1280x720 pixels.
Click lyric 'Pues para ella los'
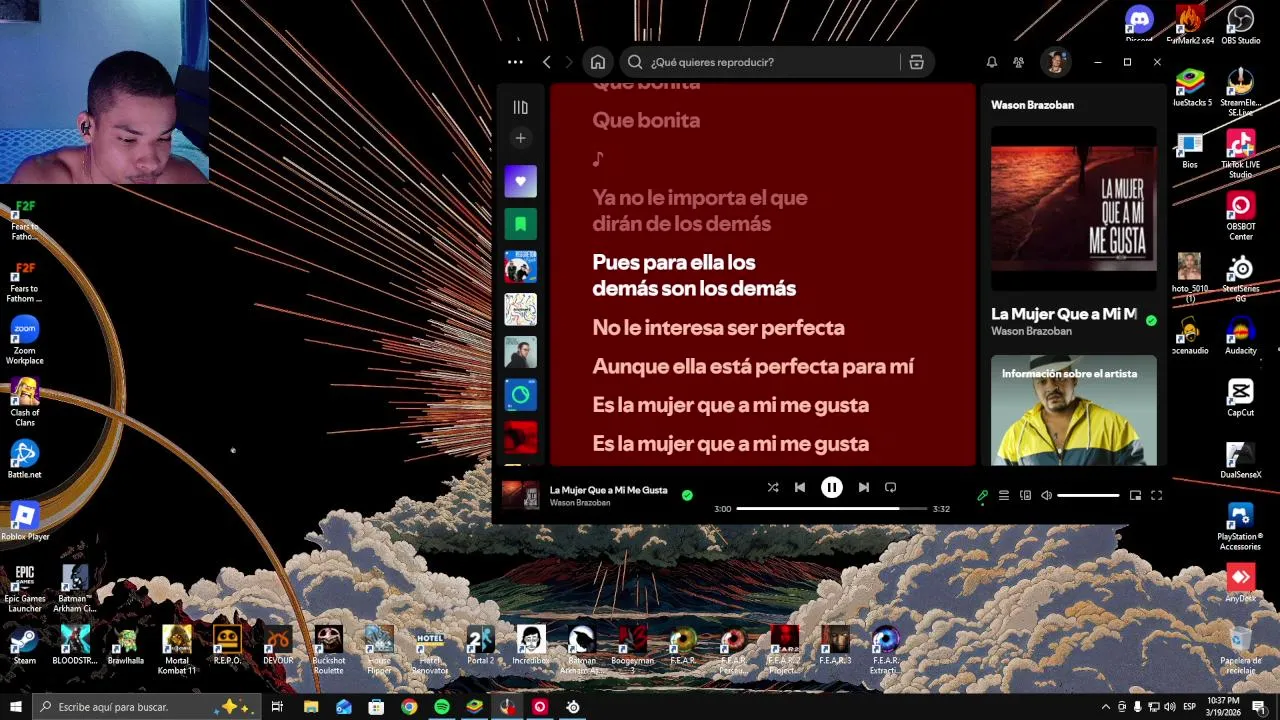[x=674, y=263]
